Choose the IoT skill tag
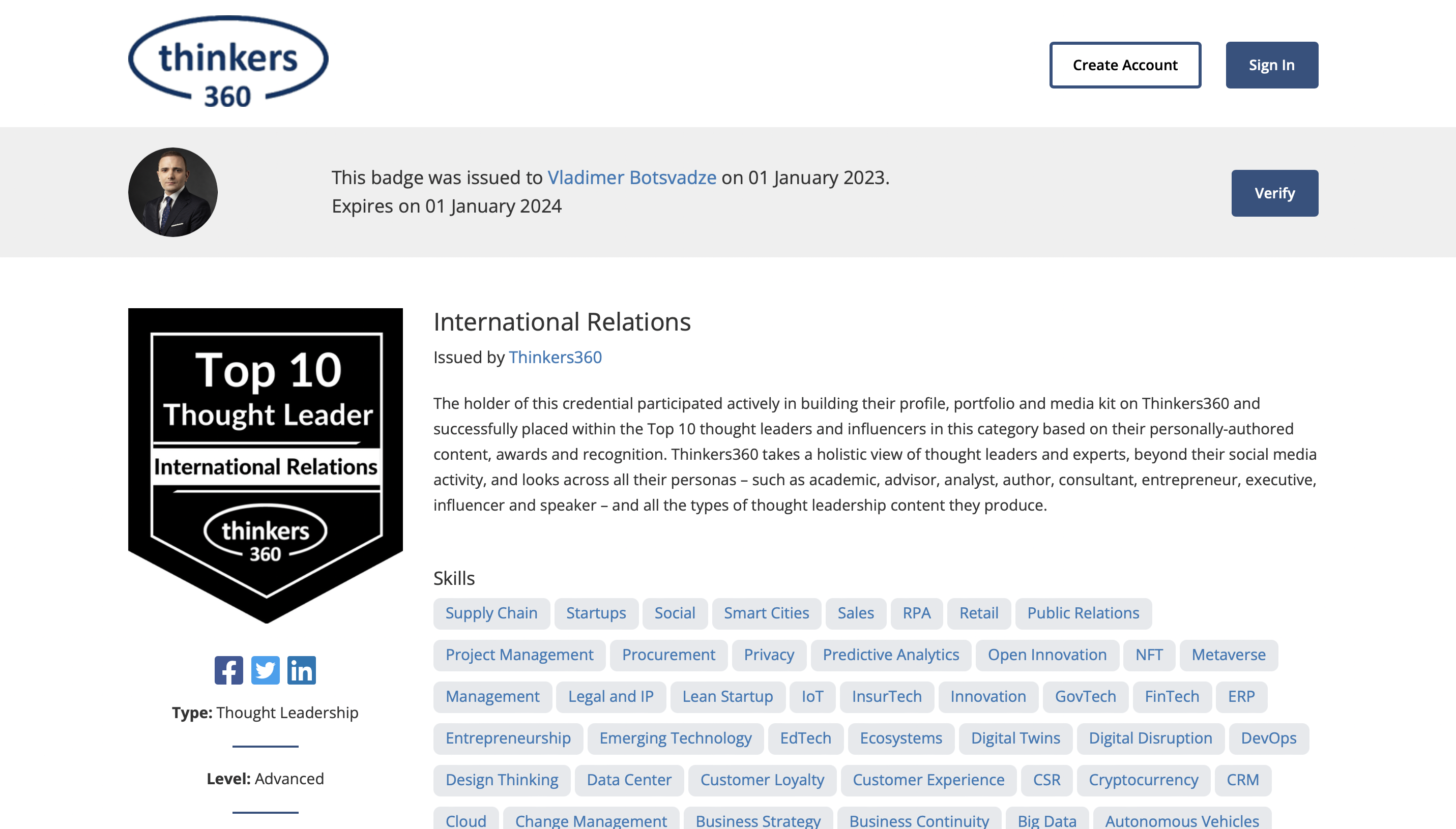Image resolution: width=1456 pixels, height=829 pixels. pyautogui.click(x=812, y=697)
